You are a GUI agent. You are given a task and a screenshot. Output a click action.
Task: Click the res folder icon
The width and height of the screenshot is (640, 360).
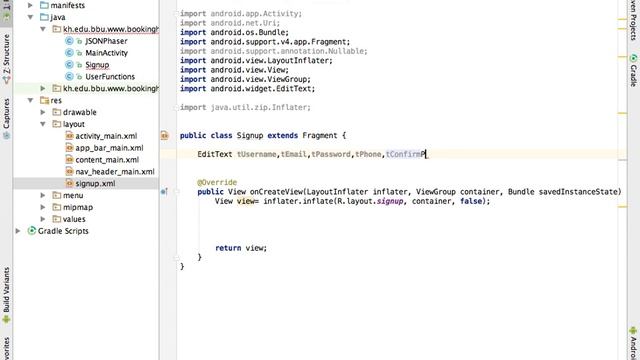click(44, 100)
